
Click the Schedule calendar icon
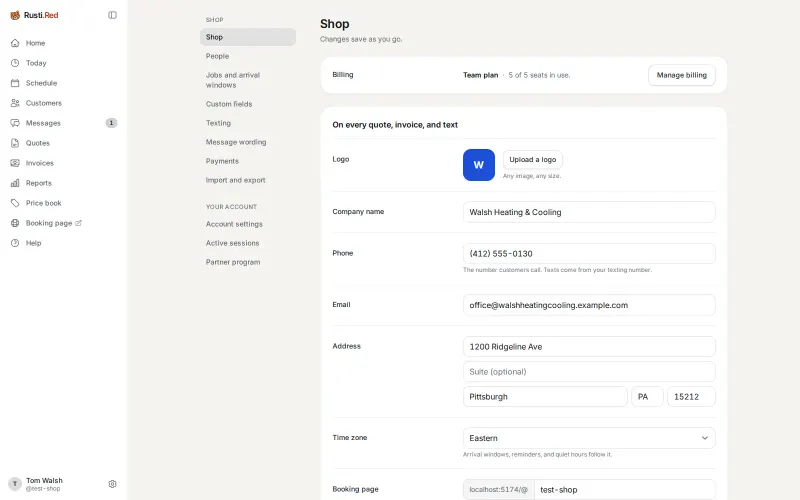click(15, 83)
